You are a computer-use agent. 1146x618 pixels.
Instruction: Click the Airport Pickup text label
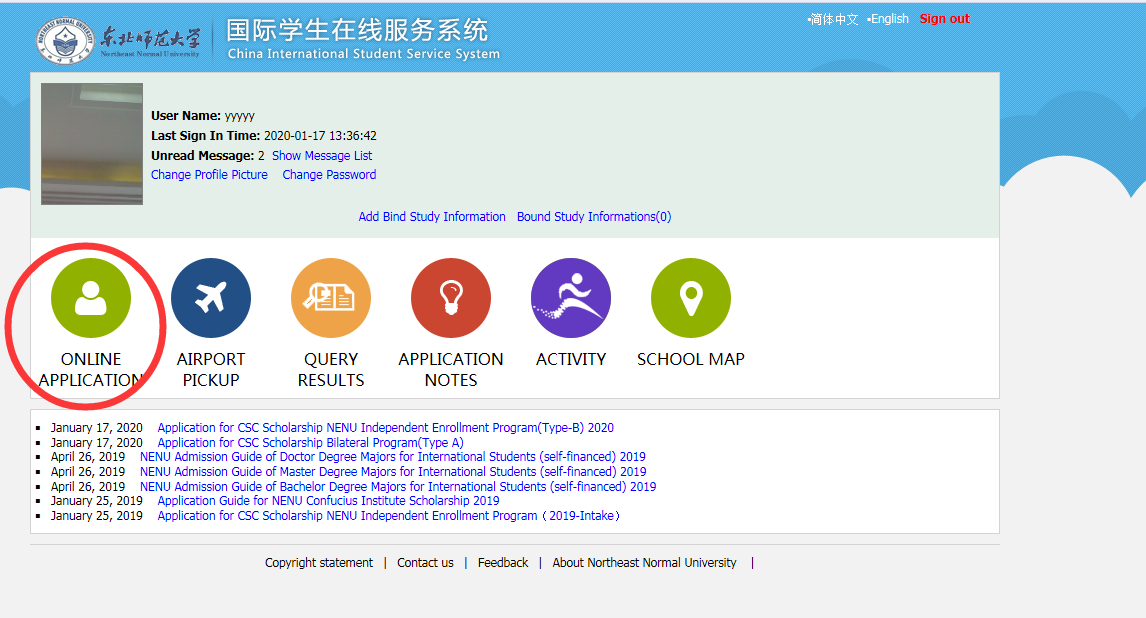coord(210,370)
